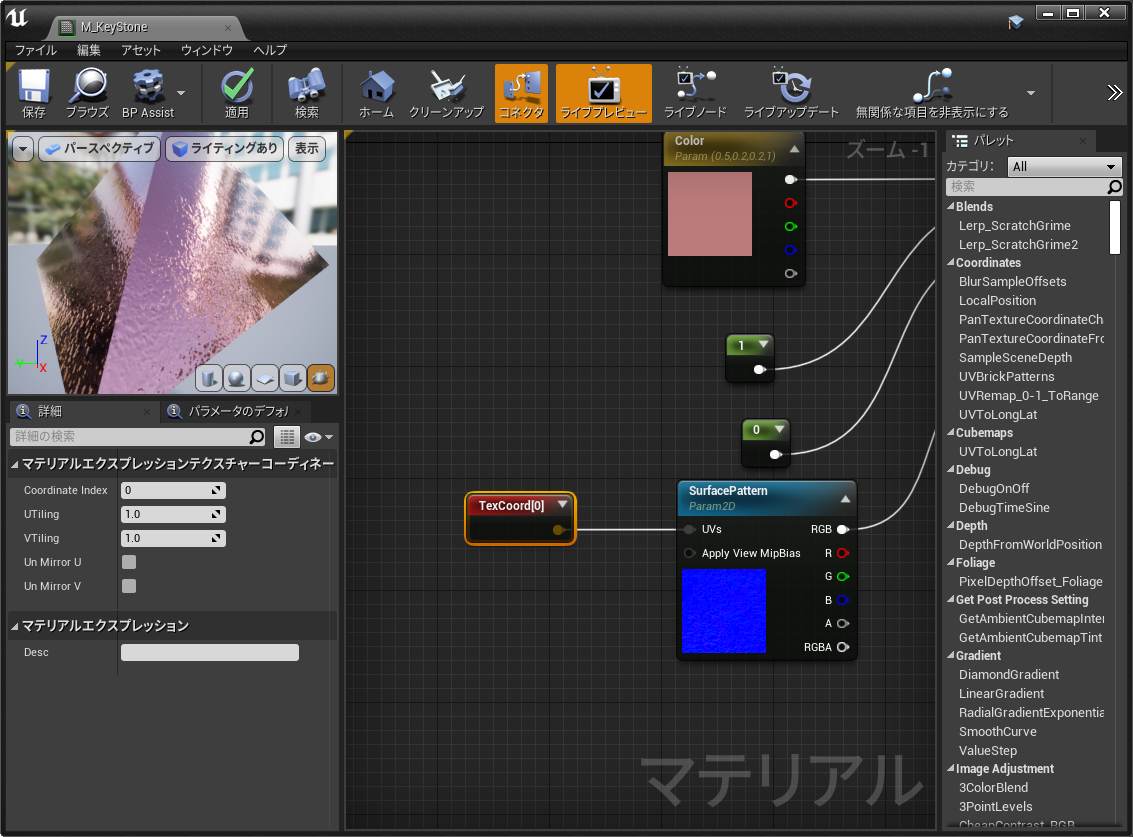
Task: Open the ブラウズ content browser
Action: coord(87,93)
